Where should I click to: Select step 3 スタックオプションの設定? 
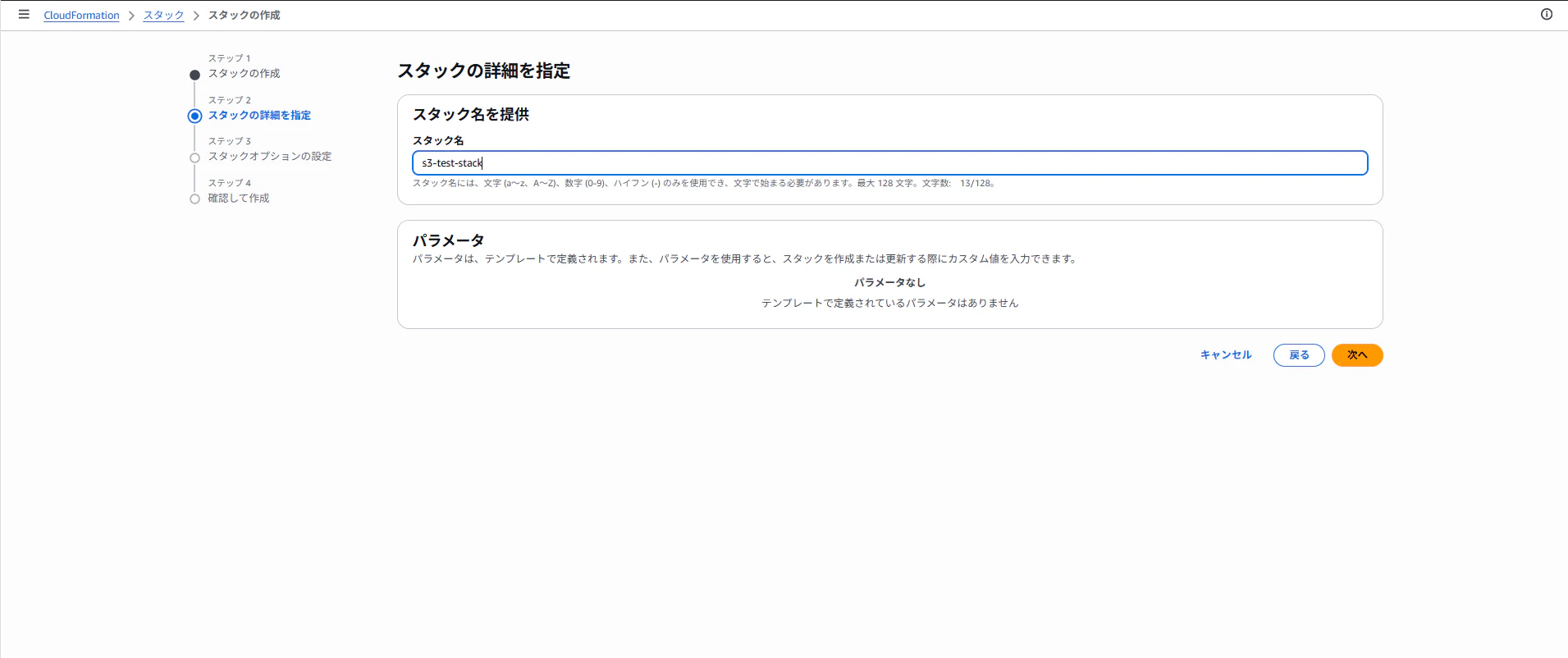pyautogui.click(x=269, y=157)
